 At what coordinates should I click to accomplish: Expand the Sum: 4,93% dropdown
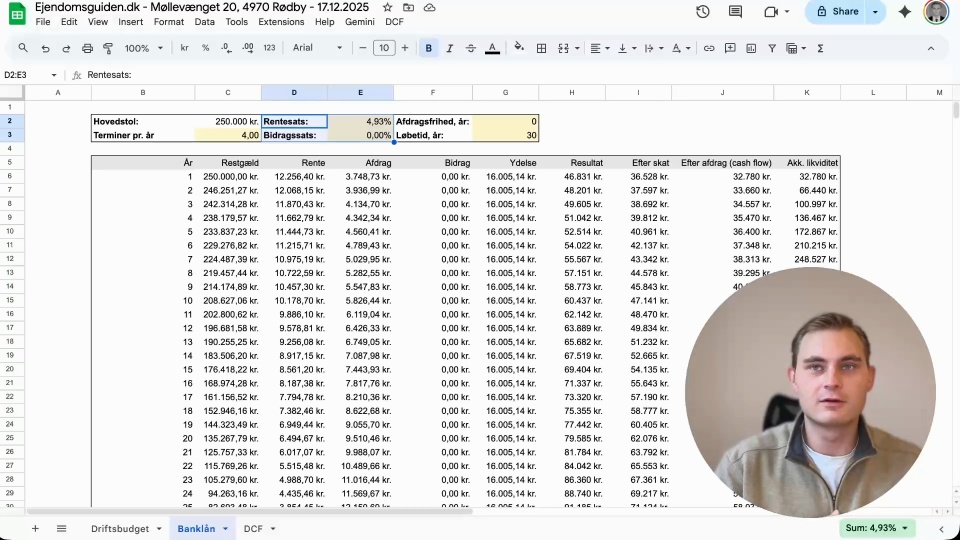(x=878, y=528)
